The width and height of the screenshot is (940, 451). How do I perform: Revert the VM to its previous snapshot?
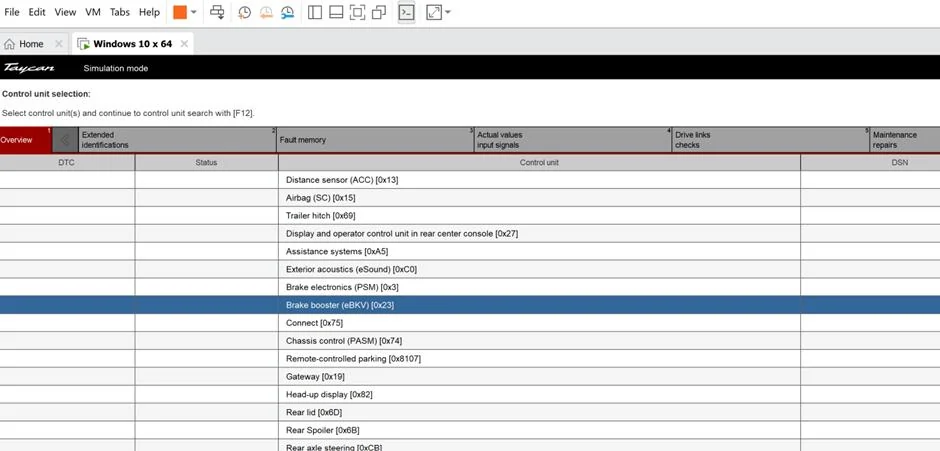tap(266, 12)
